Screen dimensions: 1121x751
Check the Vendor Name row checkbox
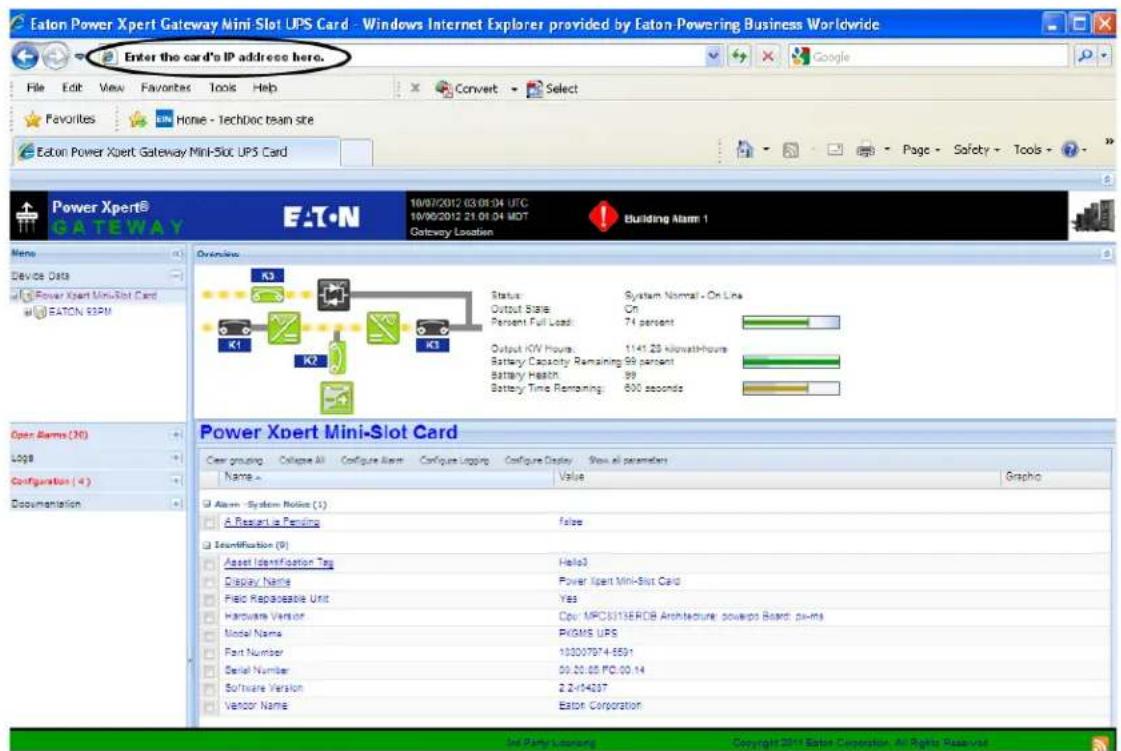coord(209,707)
